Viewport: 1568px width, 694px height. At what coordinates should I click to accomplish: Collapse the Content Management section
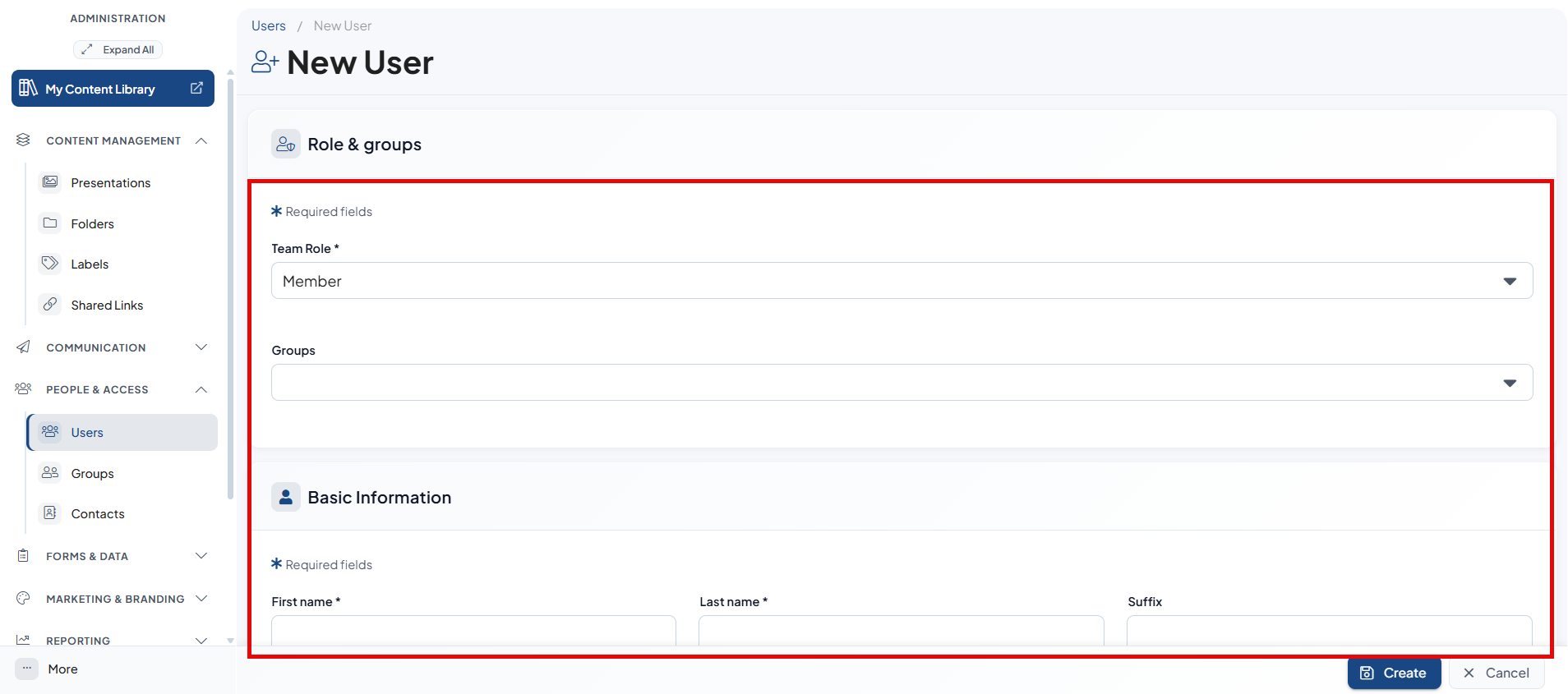(x=201, y=140)
